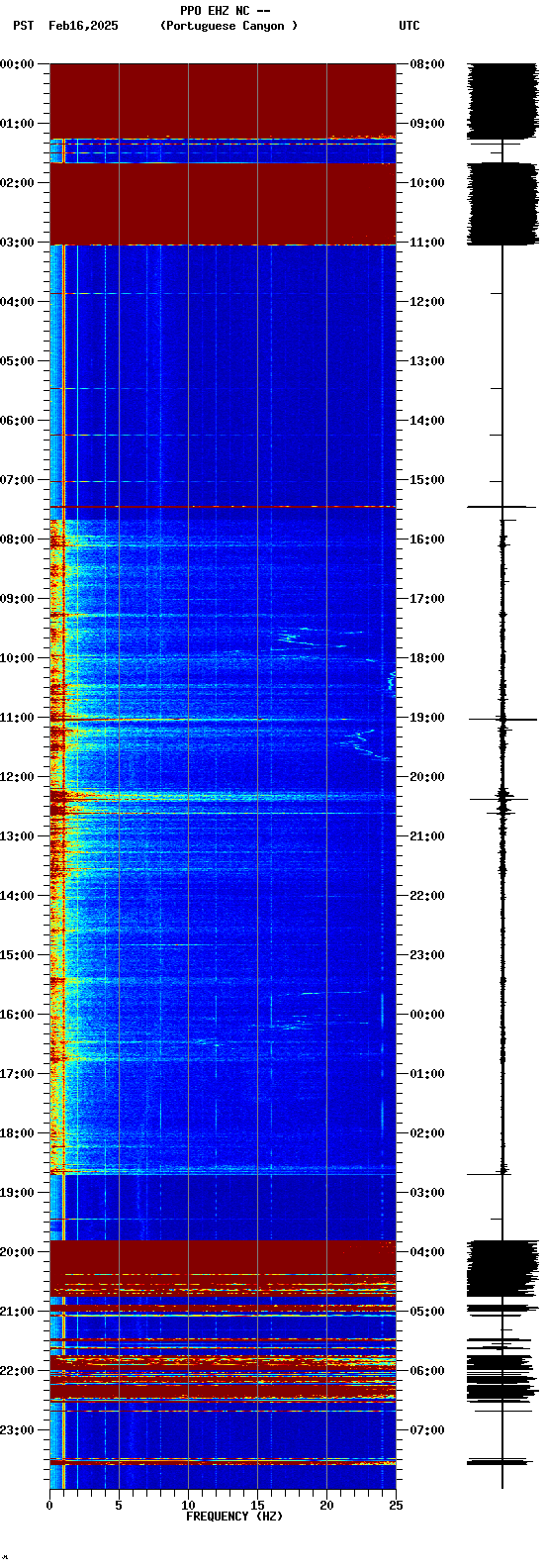Click the UTC '12:00' time label
Screen dimensions: 546x1568
coord(427,302)
